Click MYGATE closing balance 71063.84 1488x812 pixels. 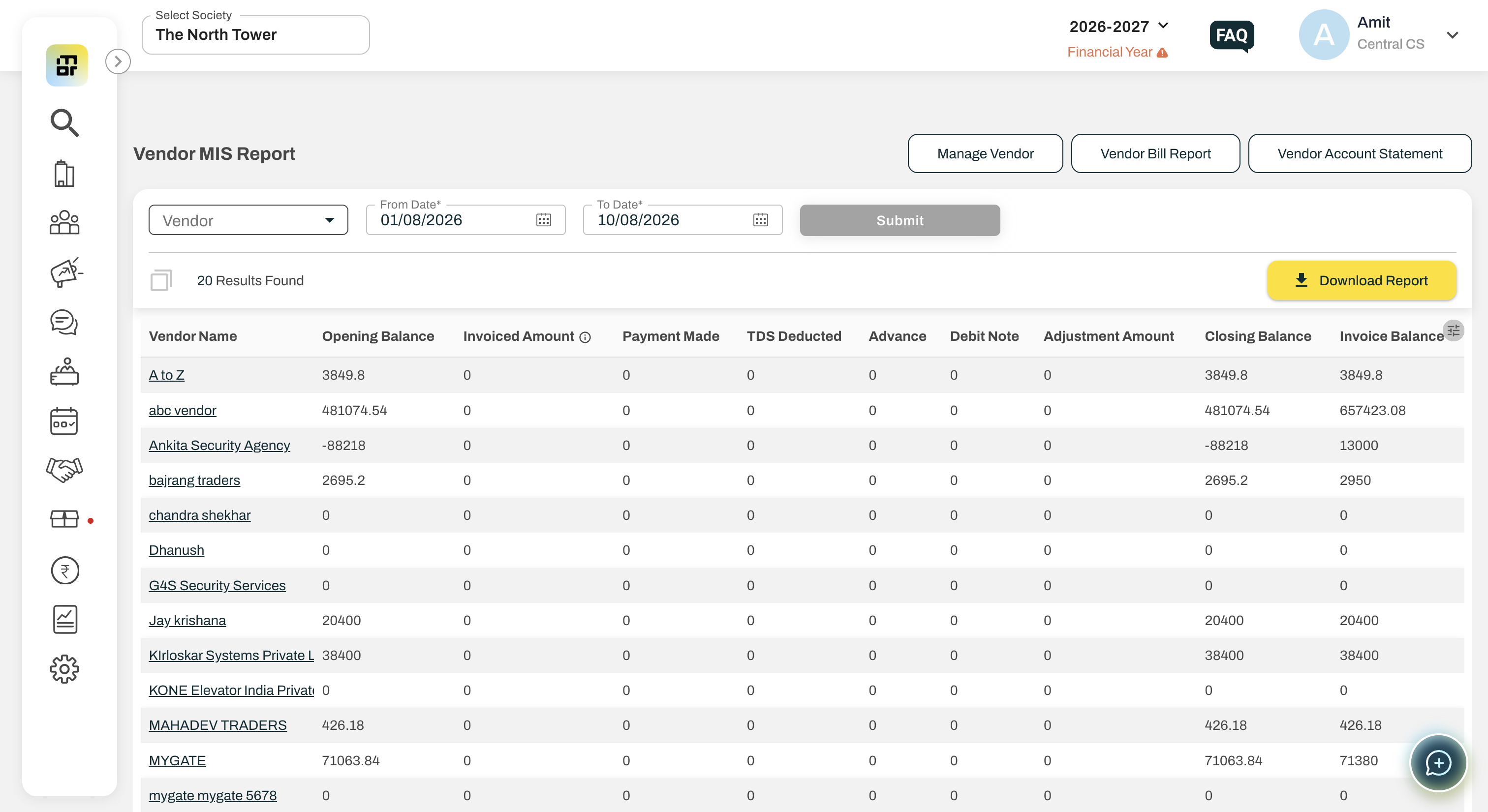(x=1233, y=760)
